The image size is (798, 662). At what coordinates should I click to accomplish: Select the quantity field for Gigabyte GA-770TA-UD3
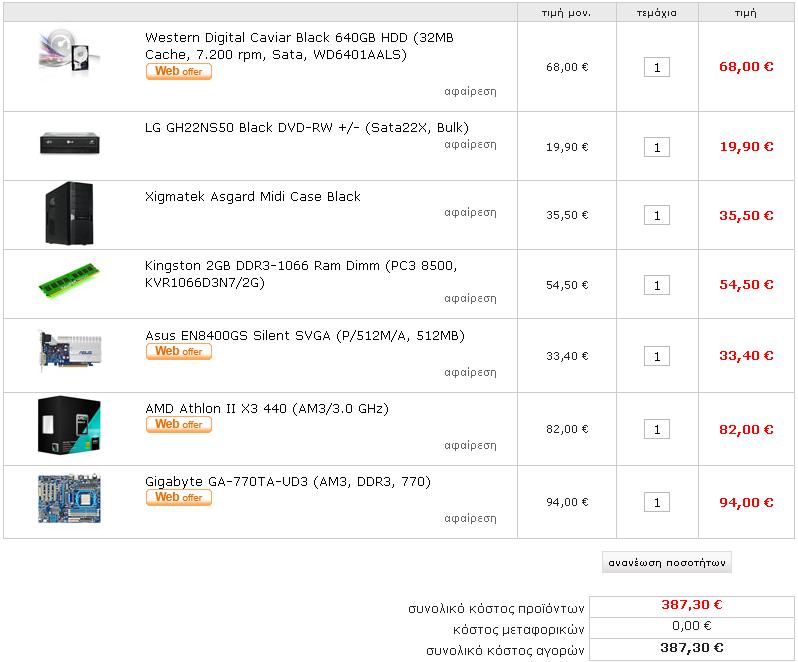pyautogui.click(x=657, y=502)
